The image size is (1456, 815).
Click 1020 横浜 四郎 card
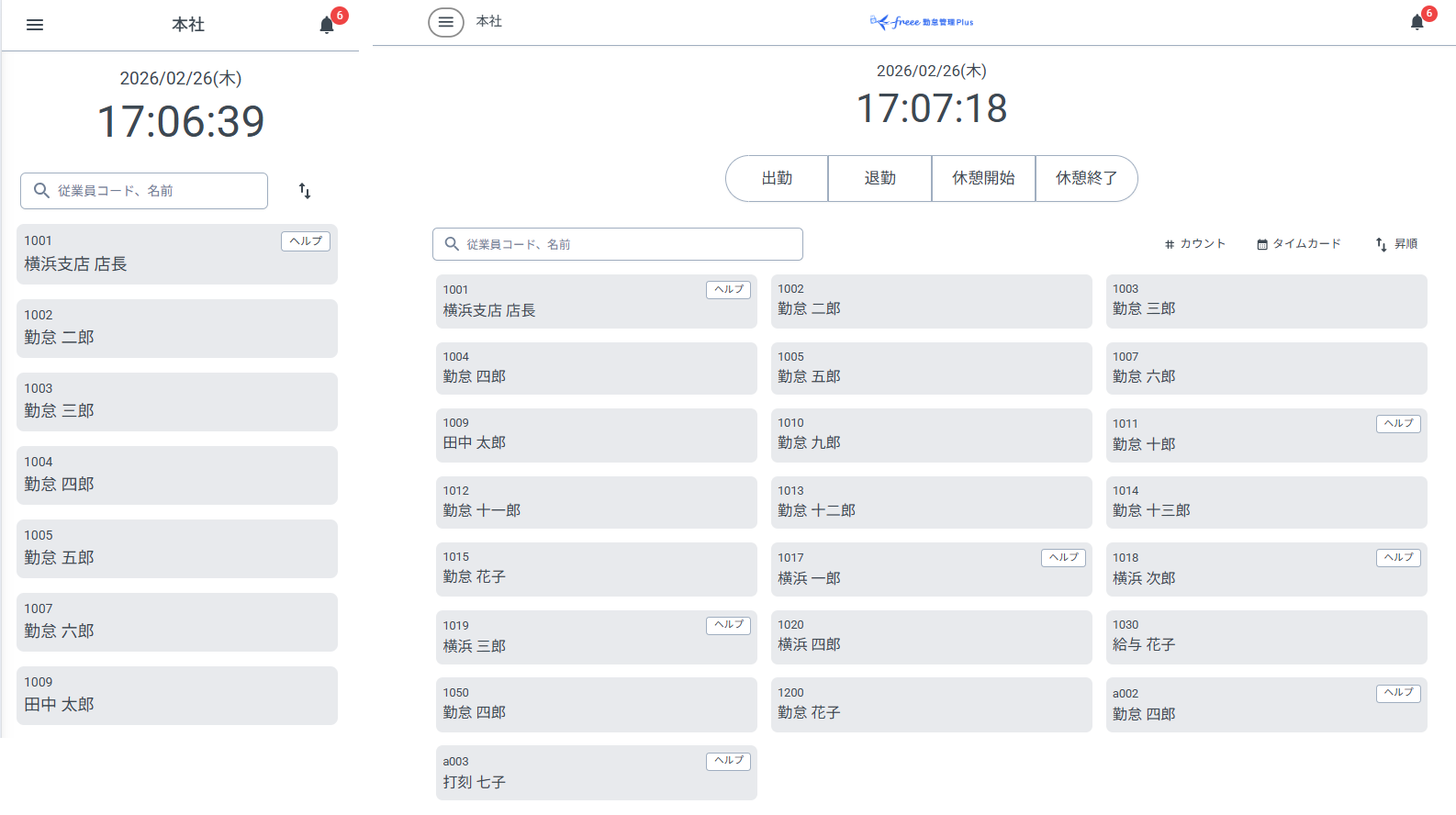(x=932, y=638)
